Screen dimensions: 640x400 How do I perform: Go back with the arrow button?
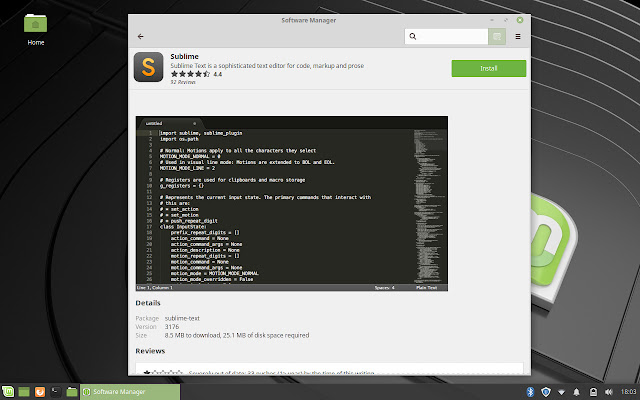(140, 37)
